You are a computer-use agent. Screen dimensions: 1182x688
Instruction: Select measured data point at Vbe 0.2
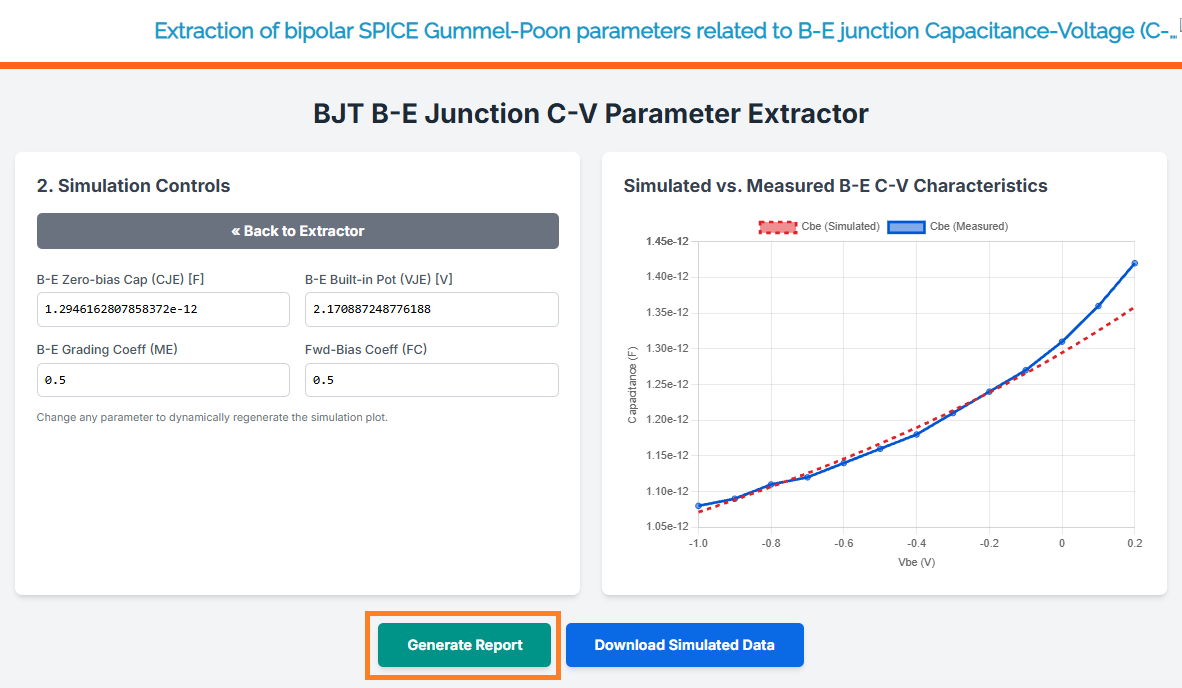tap(1134, 263)
